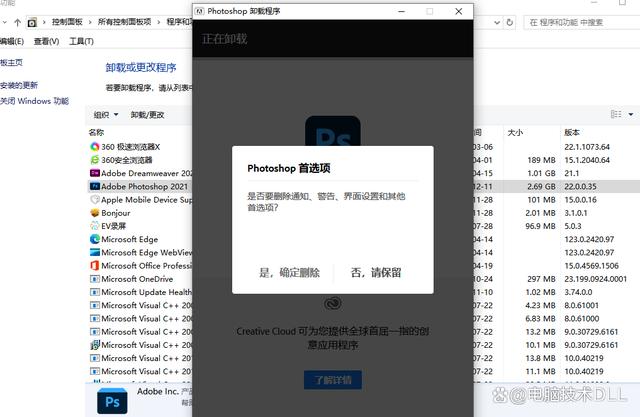Click version 22.0.0.35 cell
This screenshot has width=640, height=417.
[x=580, y=186]
